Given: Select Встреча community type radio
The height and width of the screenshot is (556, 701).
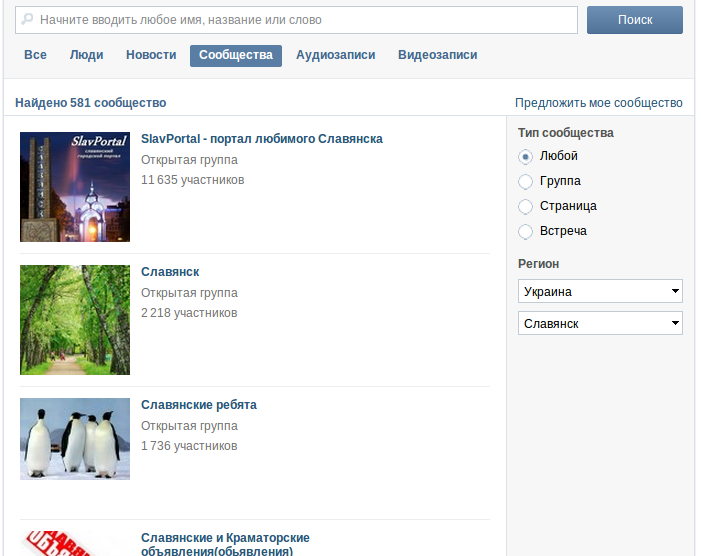Looking at the screenshot, I should [x=525, y=232].
